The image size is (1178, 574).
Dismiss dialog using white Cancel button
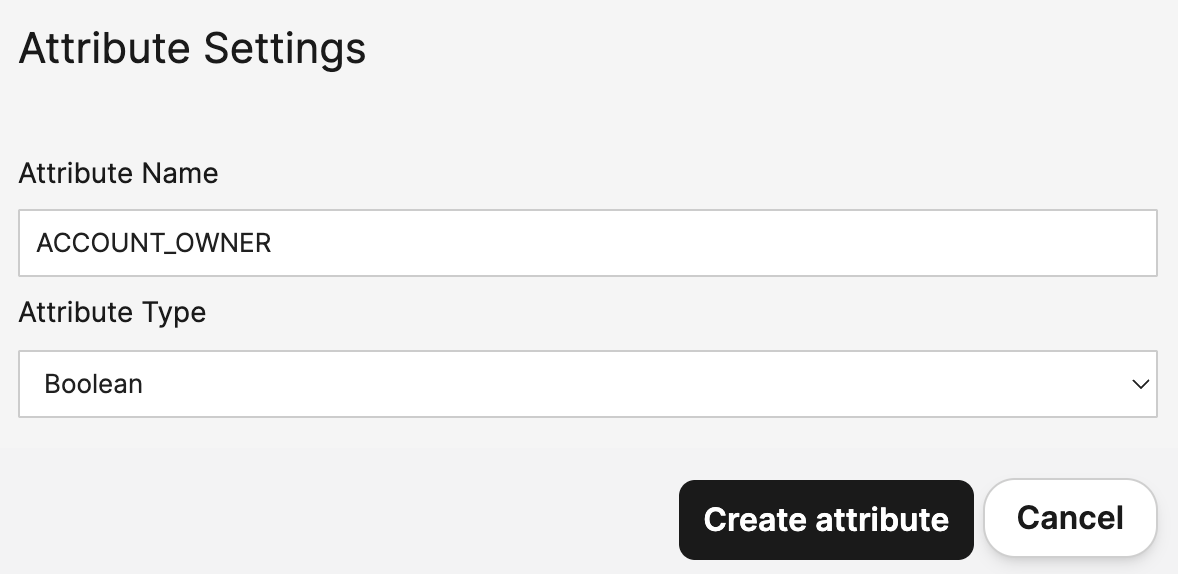[x=1070, y=518]
